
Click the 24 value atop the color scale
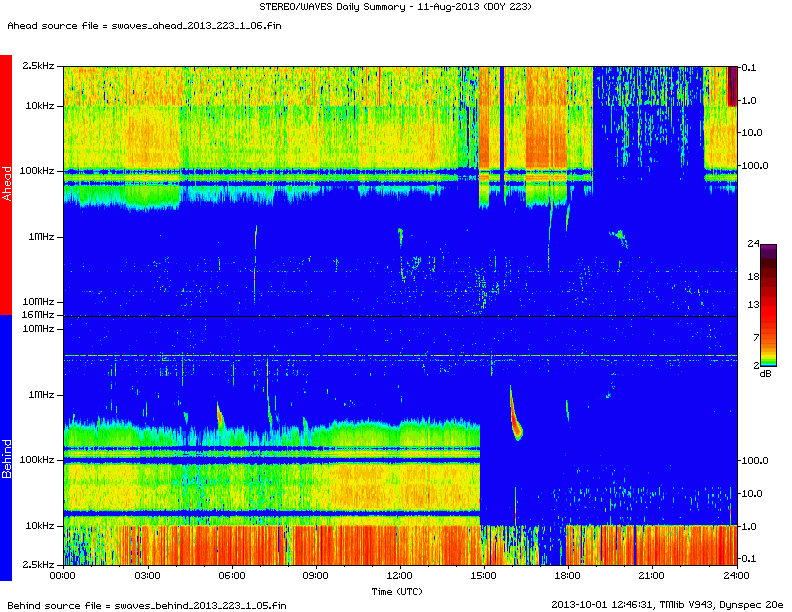coord(756,243)
